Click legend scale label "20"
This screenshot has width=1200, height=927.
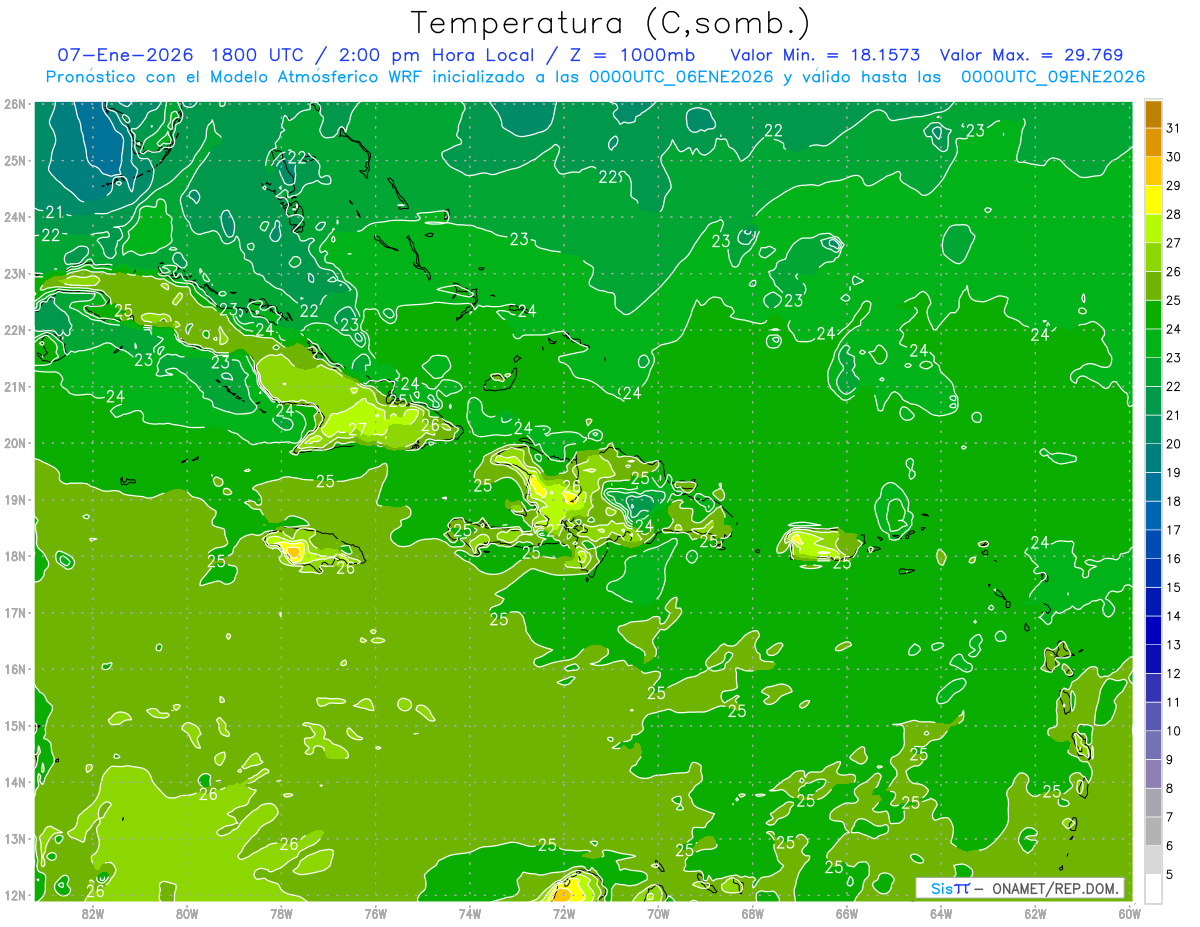(x=1174, y=444)
